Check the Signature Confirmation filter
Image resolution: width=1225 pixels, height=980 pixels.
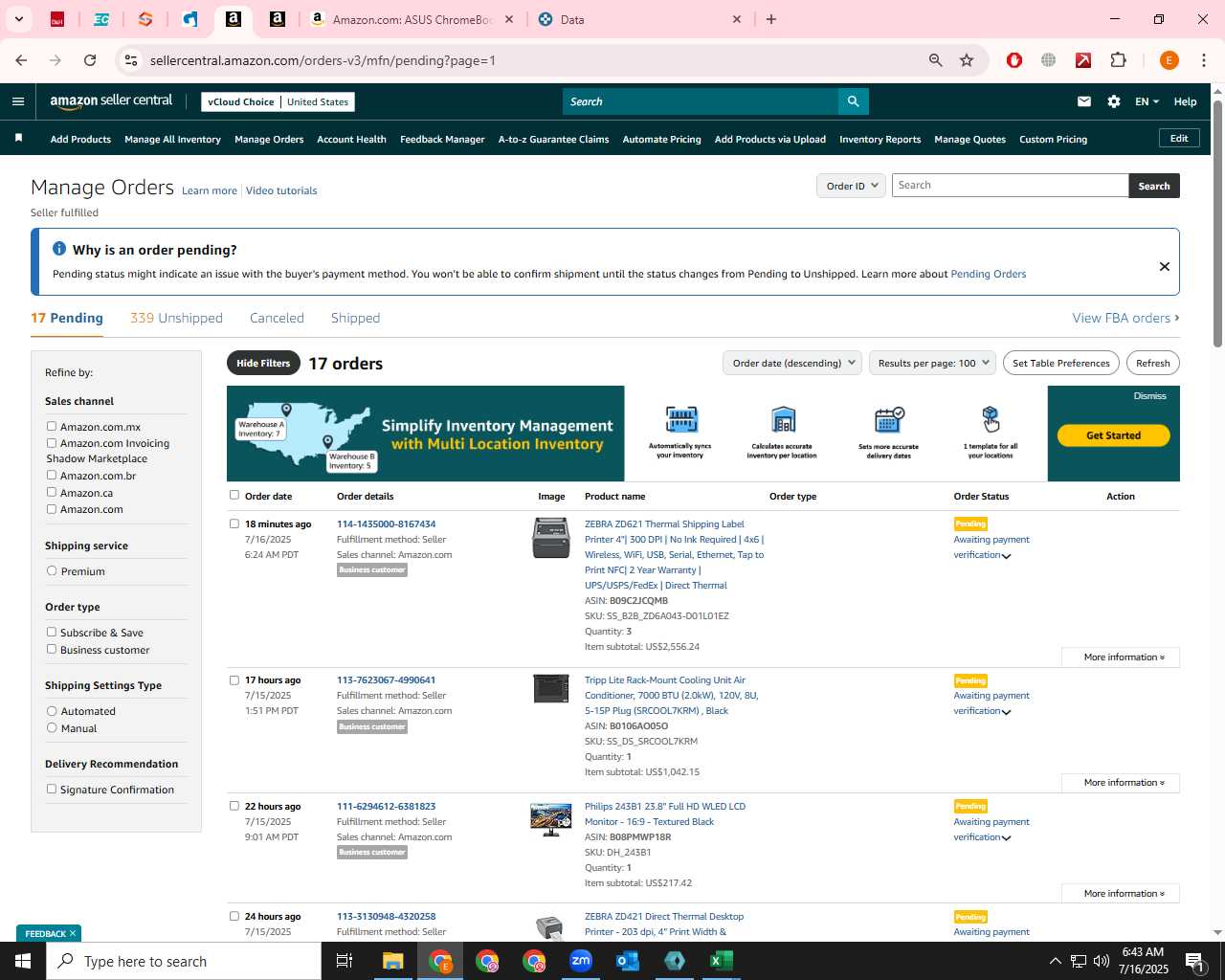52,789
